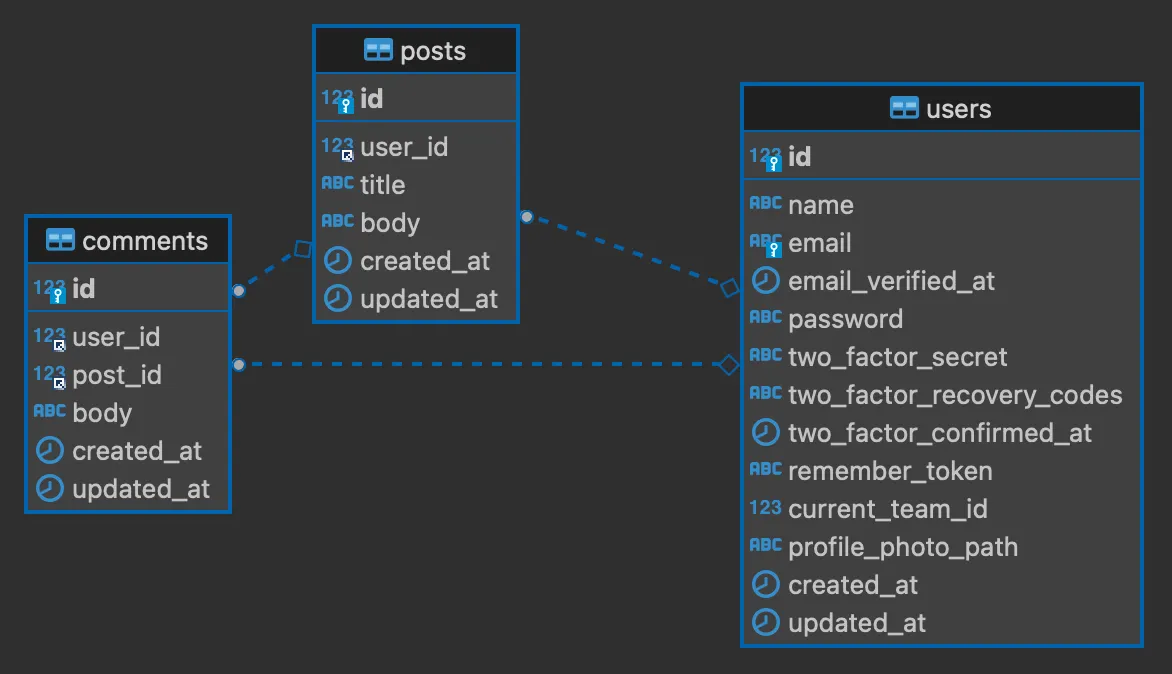Image resolution: width=1172 pixels, height=674 pixels.
Task: Click the ABC icon next to users password
Action: [x=765, y=318]
